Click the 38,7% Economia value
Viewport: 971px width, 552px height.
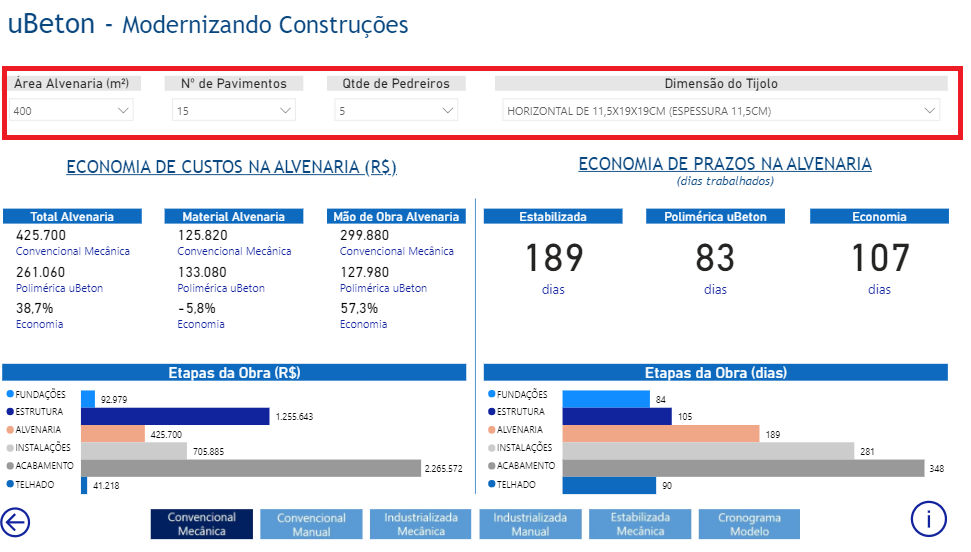coord(35,309)
